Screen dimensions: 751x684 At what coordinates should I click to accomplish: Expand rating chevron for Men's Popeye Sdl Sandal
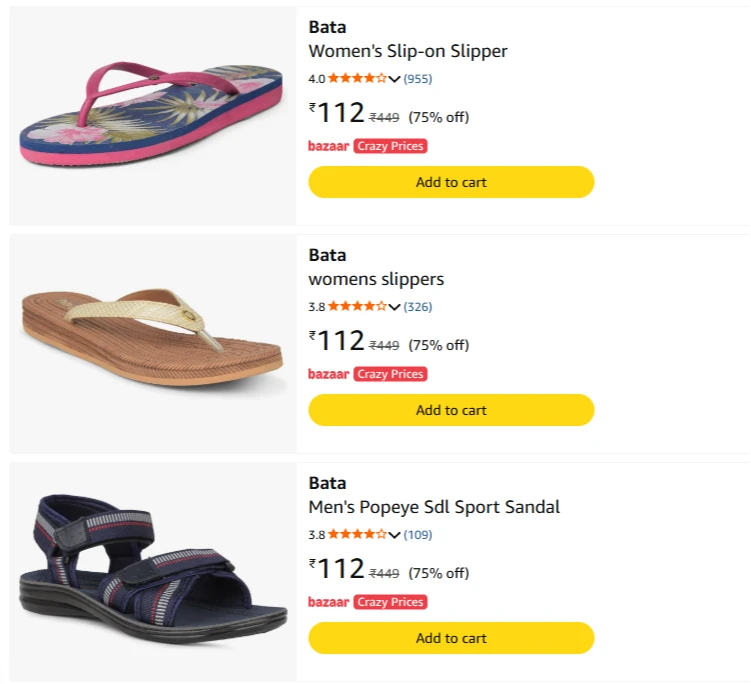point(394,535)
